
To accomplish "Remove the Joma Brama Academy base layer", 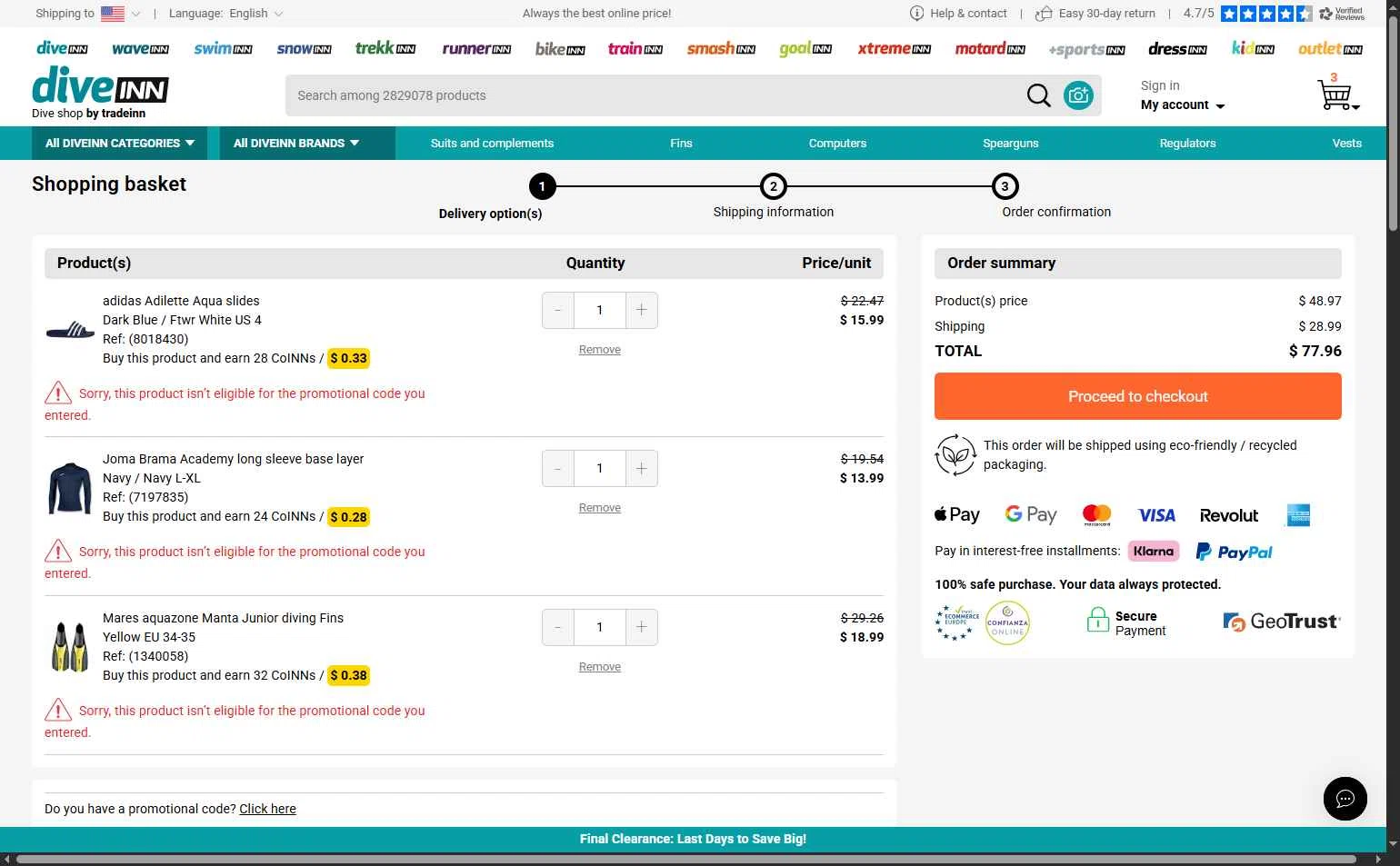I will click(x=600, y=508).
